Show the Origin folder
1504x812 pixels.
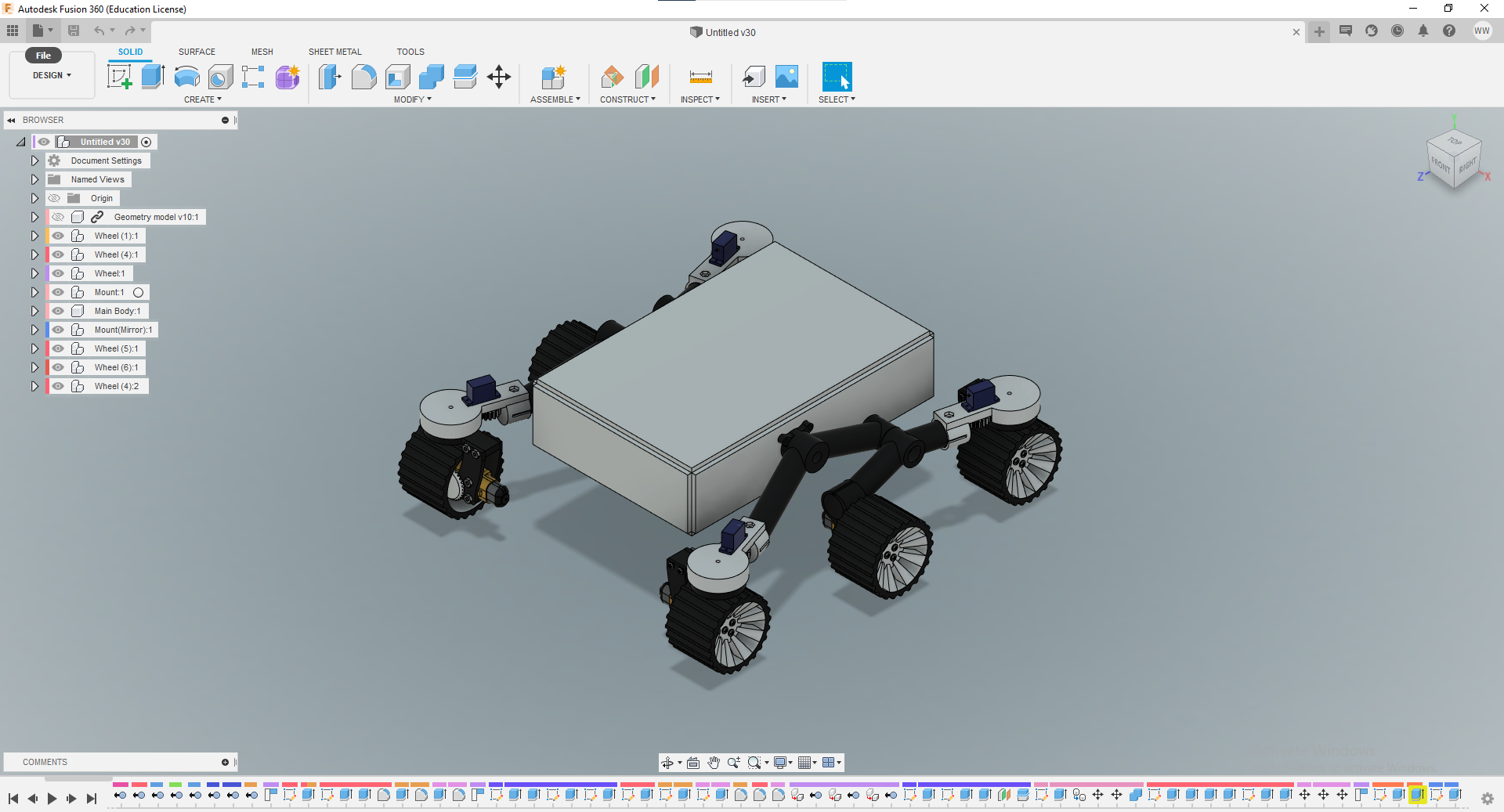click(x=55, y=198)
